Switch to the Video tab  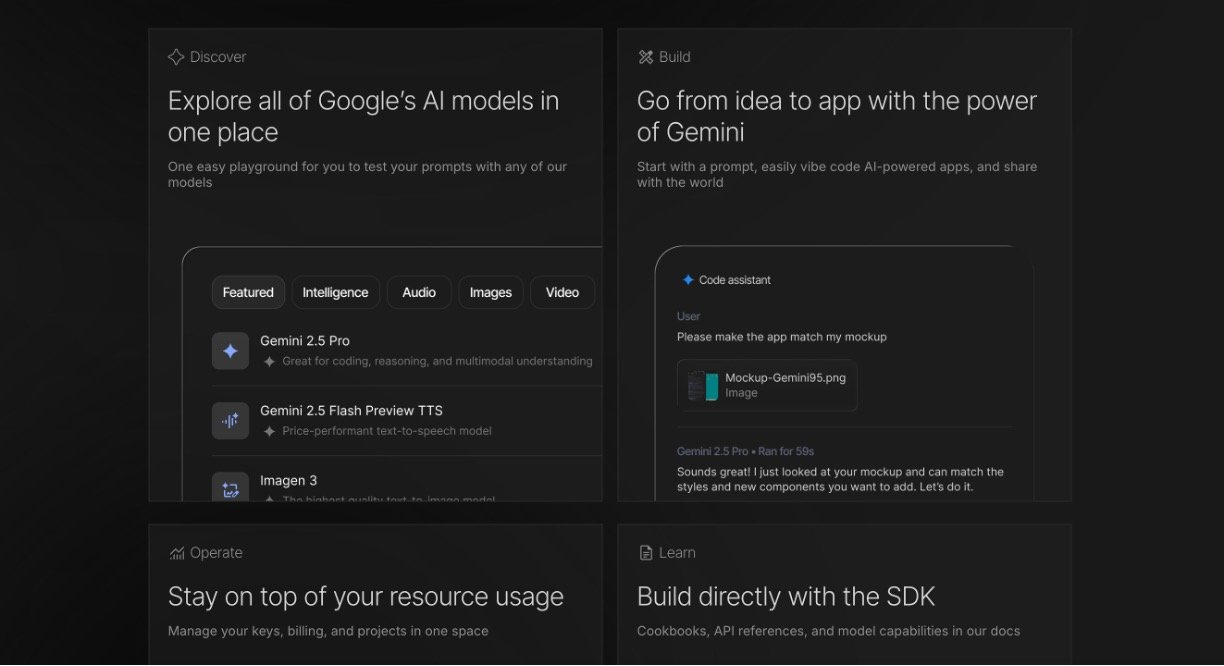pyautogui.click(x=562, y=293)
